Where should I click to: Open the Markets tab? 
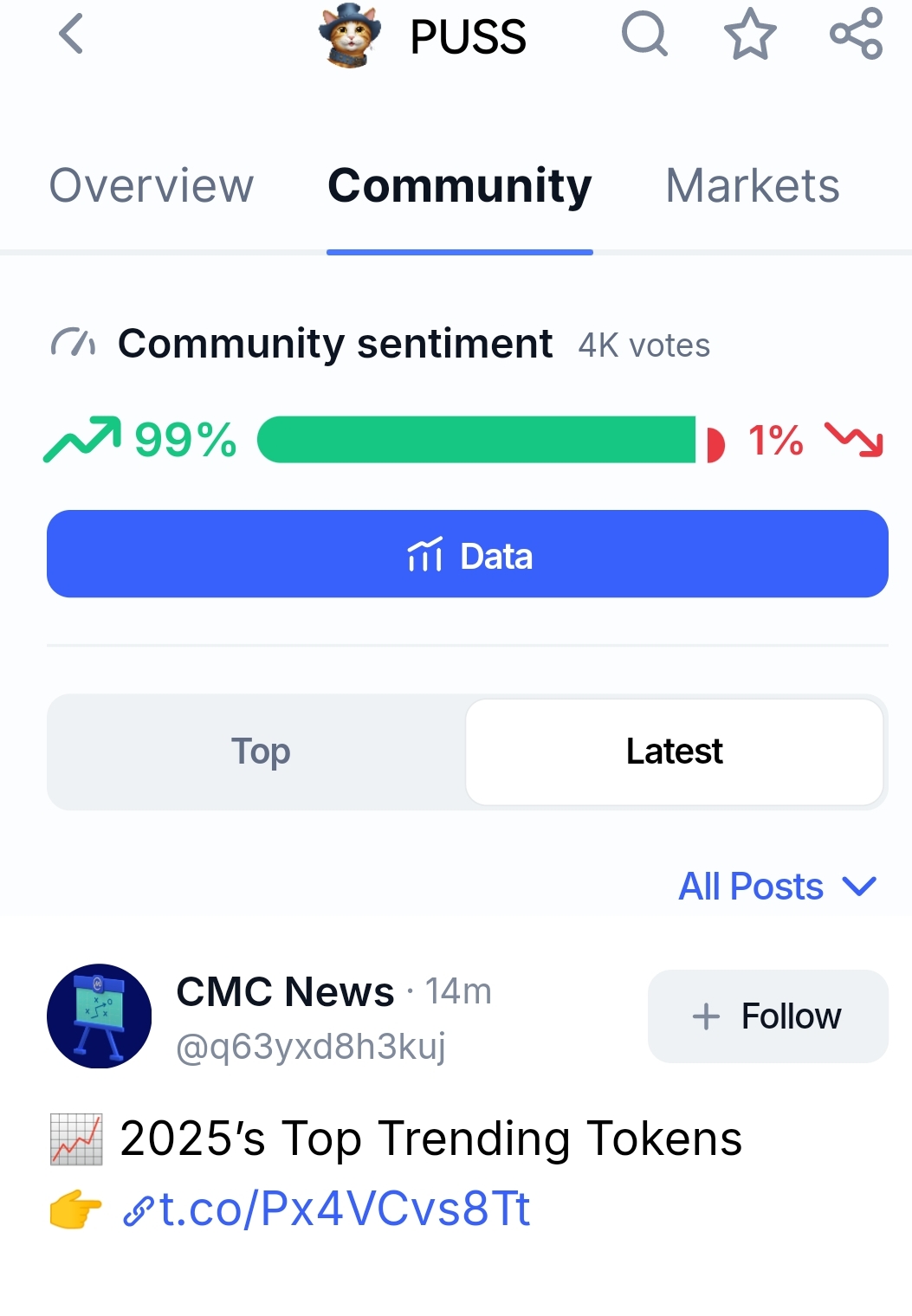pyautogui.click(x=753, y=185)
